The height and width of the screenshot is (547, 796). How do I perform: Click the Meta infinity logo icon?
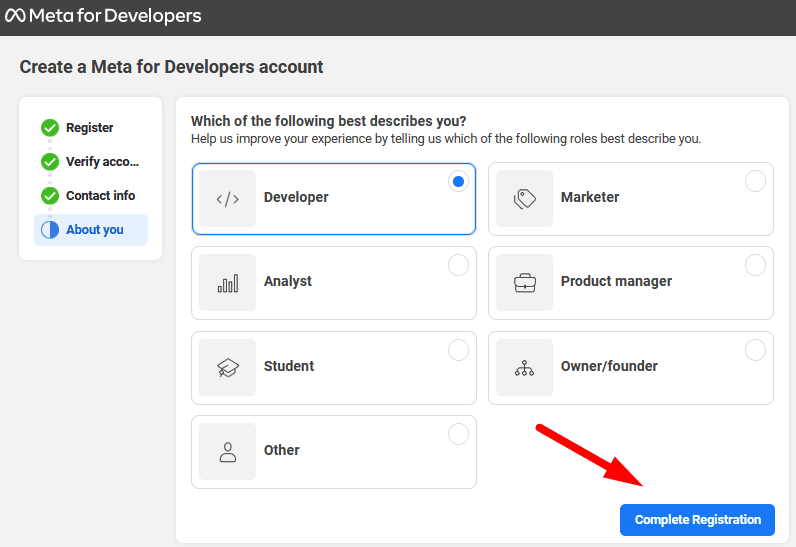click(15, 16)
